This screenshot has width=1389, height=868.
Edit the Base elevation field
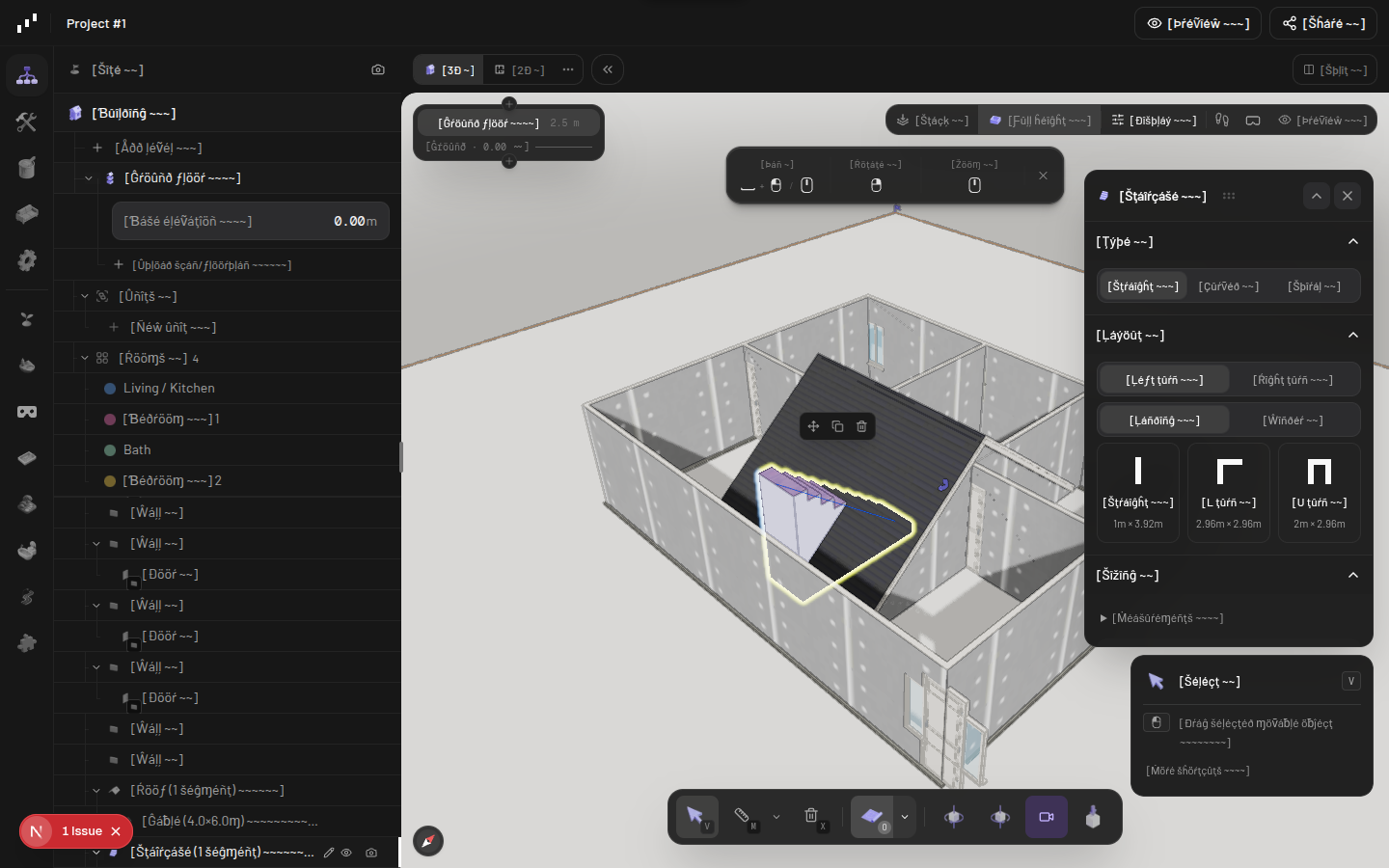coord(251,221)
